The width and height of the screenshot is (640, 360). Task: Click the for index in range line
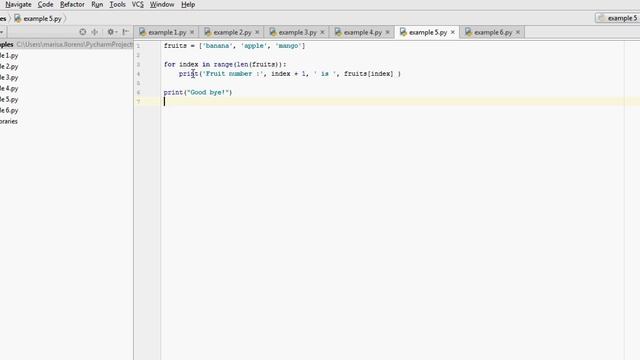click(x=225, y=64)
